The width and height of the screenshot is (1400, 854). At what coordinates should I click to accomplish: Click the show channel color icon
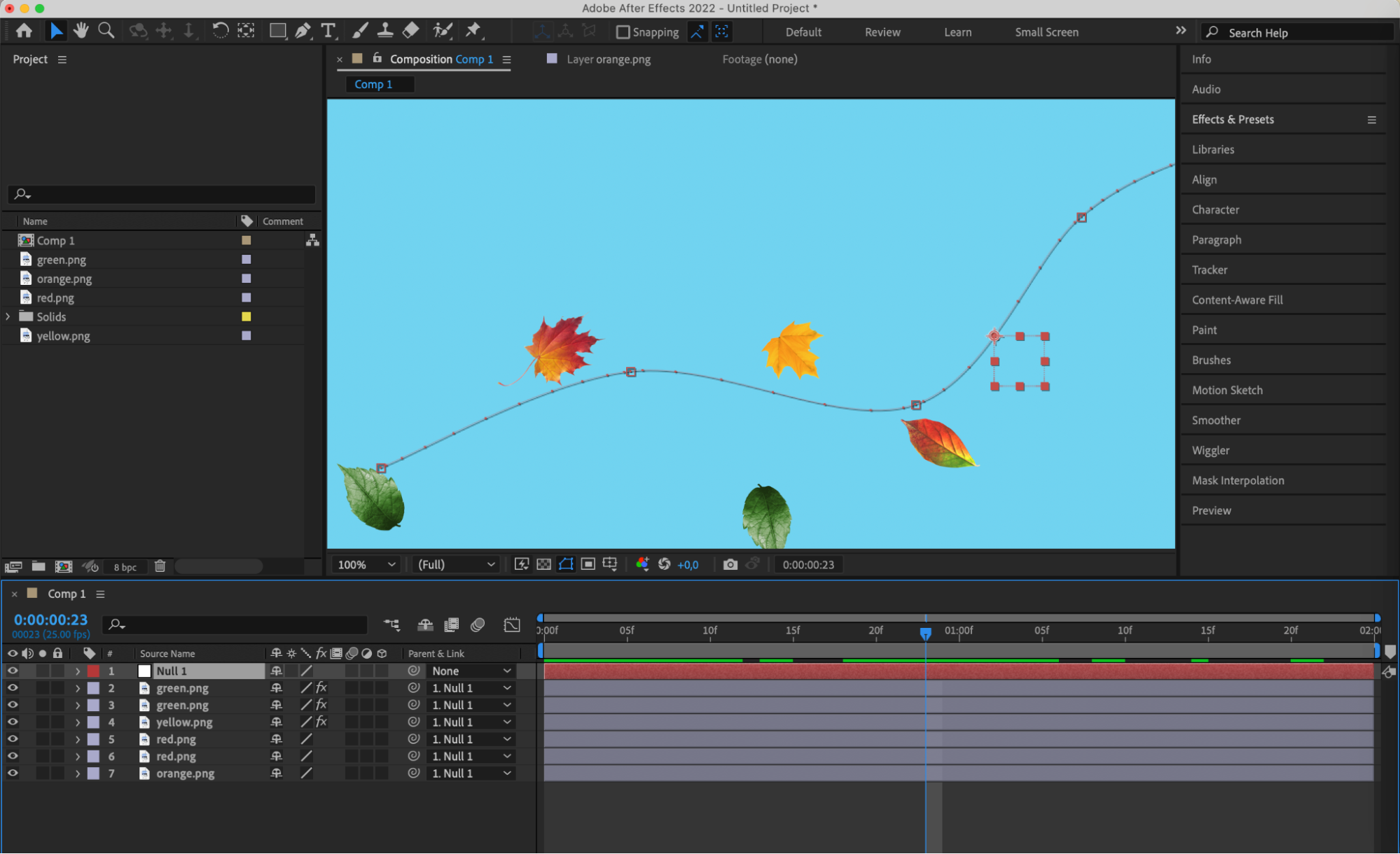[x=642, y=564]
